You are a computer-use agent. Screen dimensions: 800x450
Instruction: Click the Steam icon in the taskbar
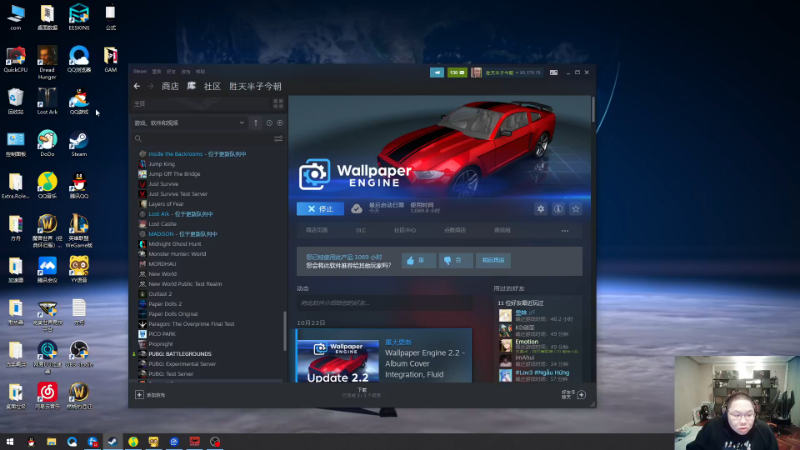point(113,441)
